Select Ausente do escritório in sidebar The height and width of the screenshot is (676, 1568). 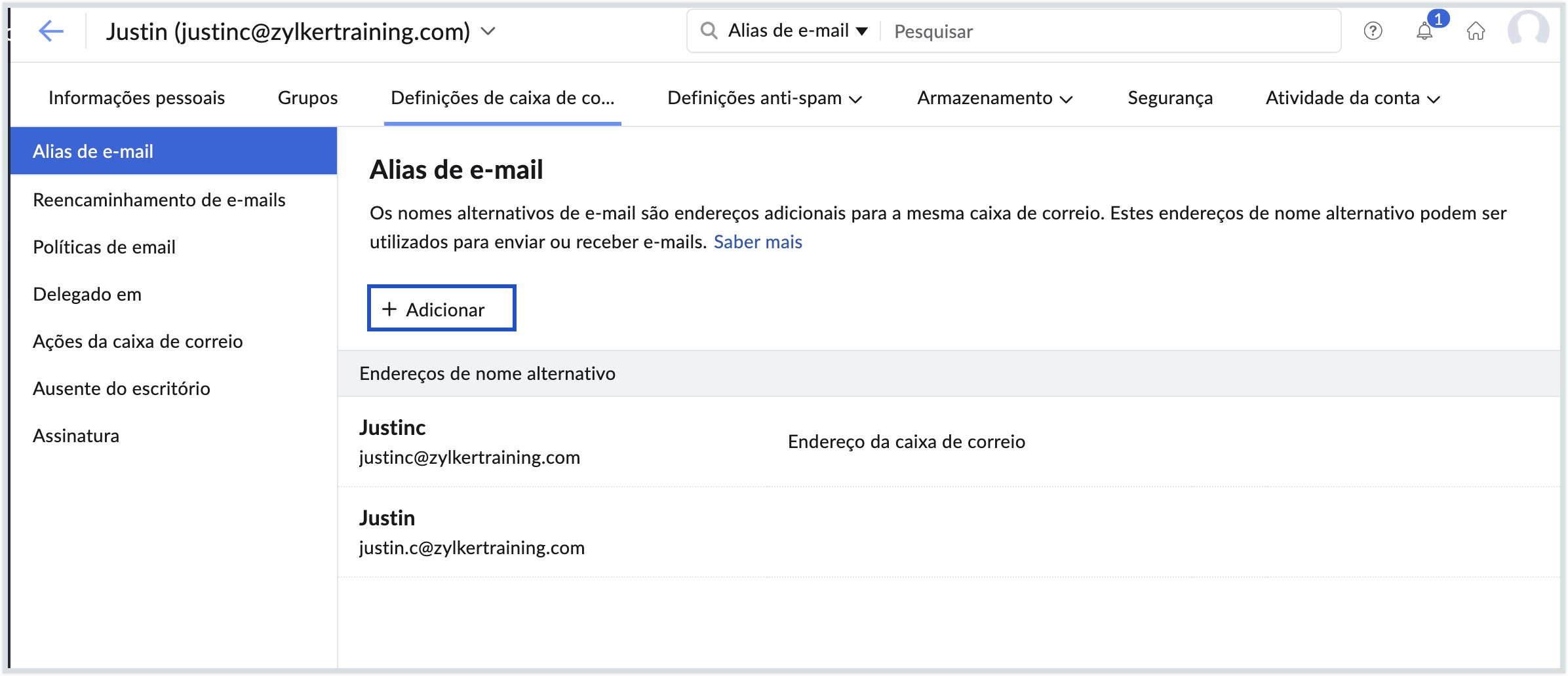(x=121, y=388)
